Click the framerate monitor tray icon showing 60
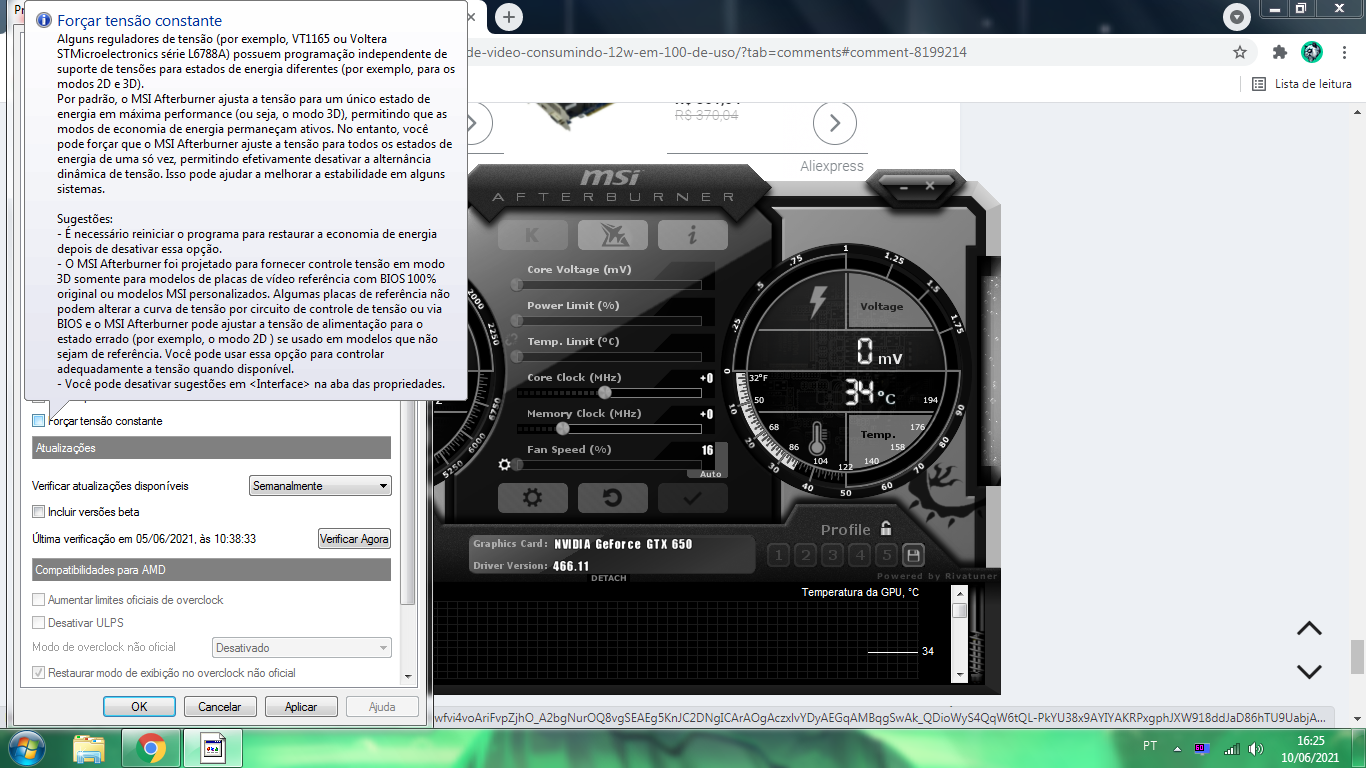This screenshot has width=1366, height=768. [x=1202, y=748]
